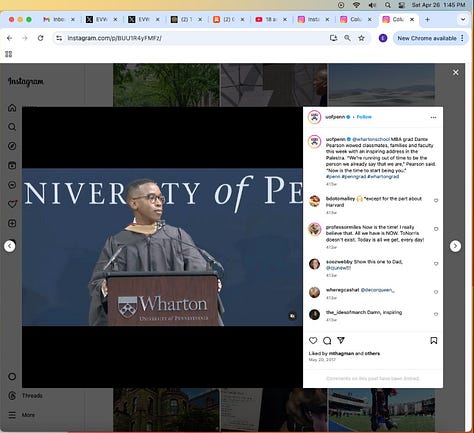Like the_idesofmarch's comment
The height and width of the screenshot is (433, 474).
tap(436, 314)
